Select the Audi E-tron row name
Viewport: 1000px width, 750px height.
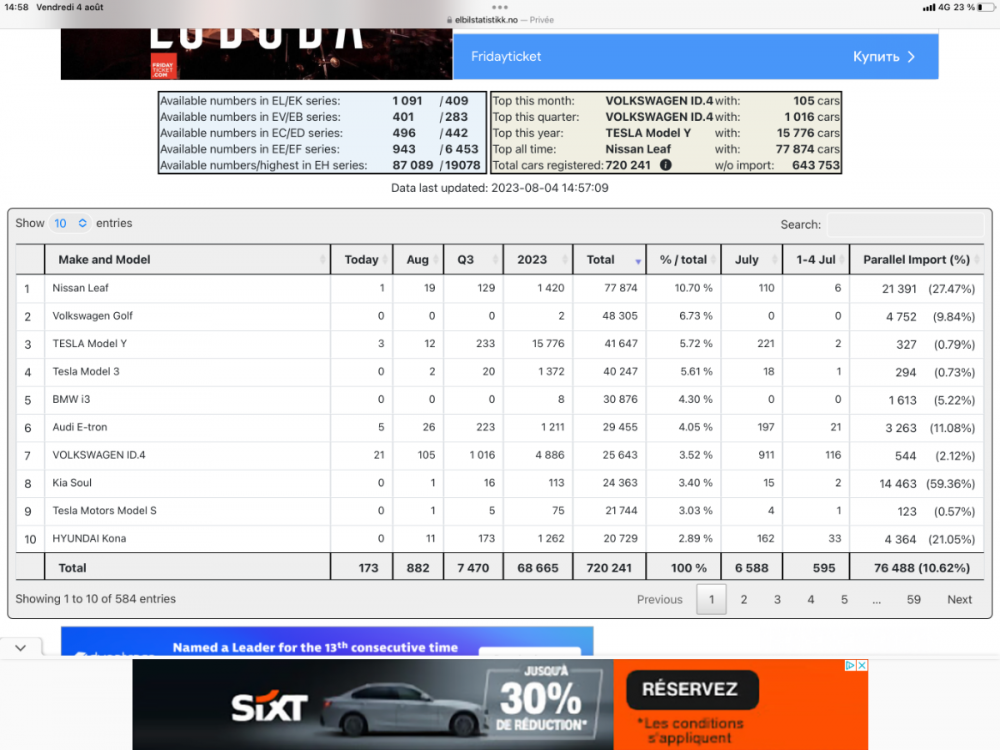click(80, 427)
